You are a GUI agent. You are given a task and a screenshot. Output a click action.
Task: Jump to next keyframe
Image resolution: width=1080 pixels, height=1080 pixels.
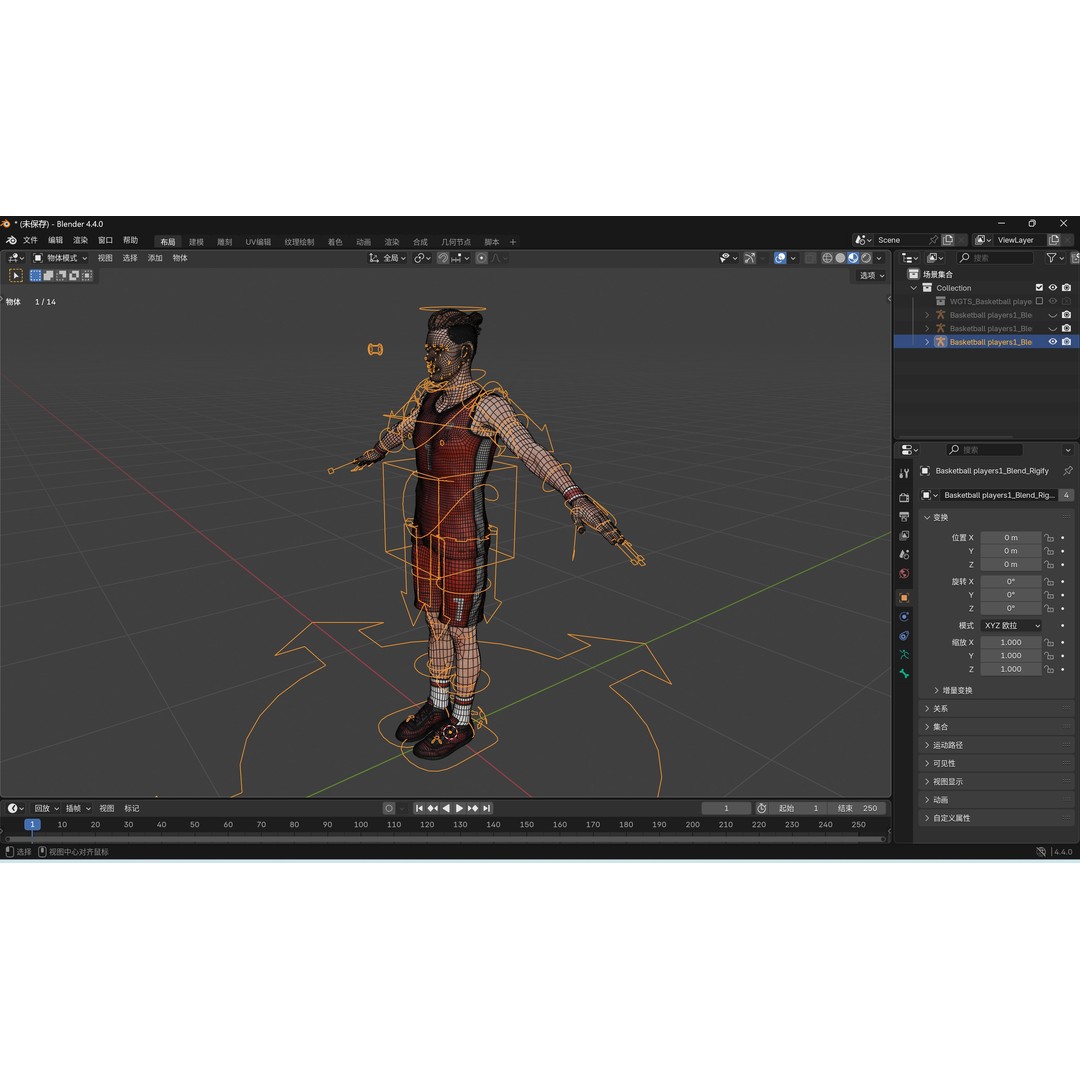pos(473,808)
